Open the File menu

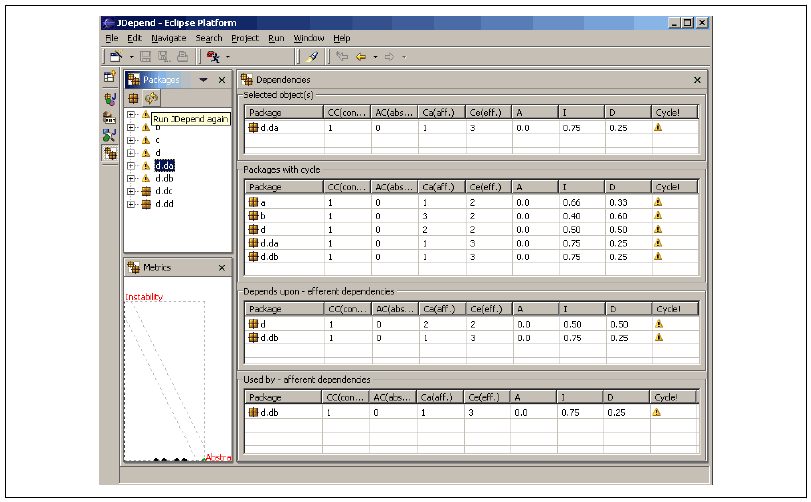(x=112, y=38)
